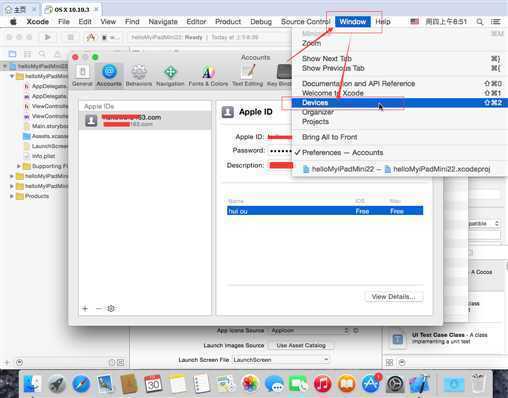Image resolution: width=508 pixels, height=398 pixels.
Task: Open Finder from the Dock
Action: tap(32, 384)
